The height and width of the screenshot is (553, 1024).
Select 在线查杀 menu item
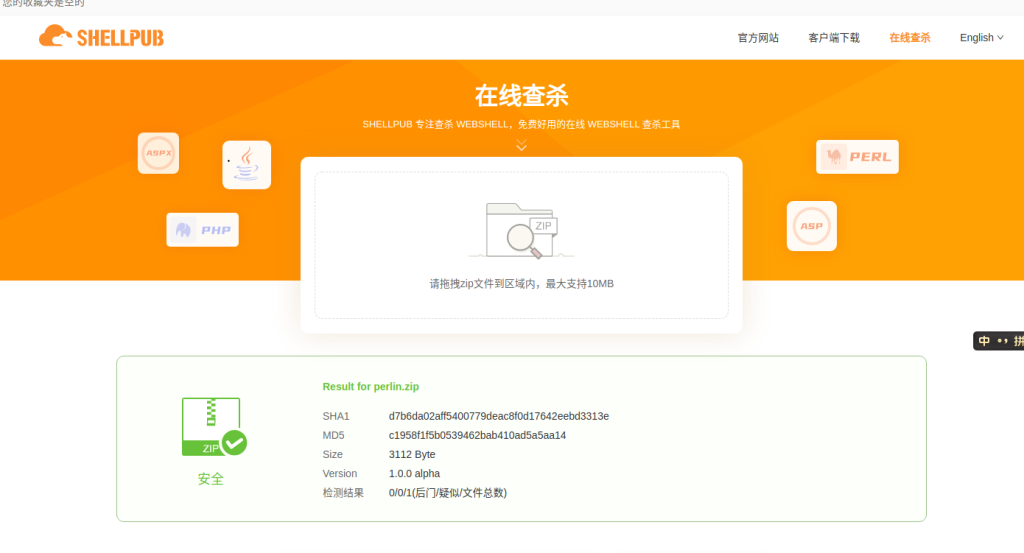[910, 38]
